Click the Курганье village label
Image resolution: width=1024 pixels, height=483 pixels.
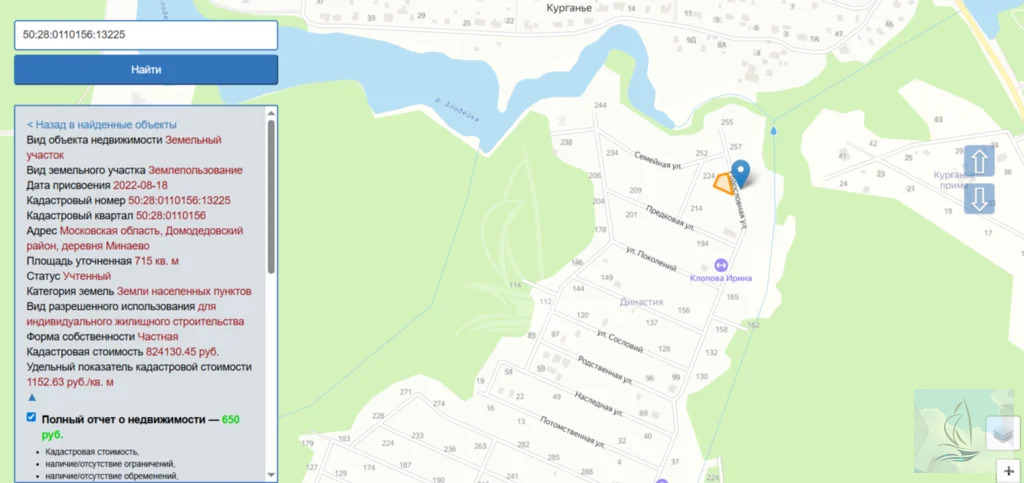(x=568, y=8)
